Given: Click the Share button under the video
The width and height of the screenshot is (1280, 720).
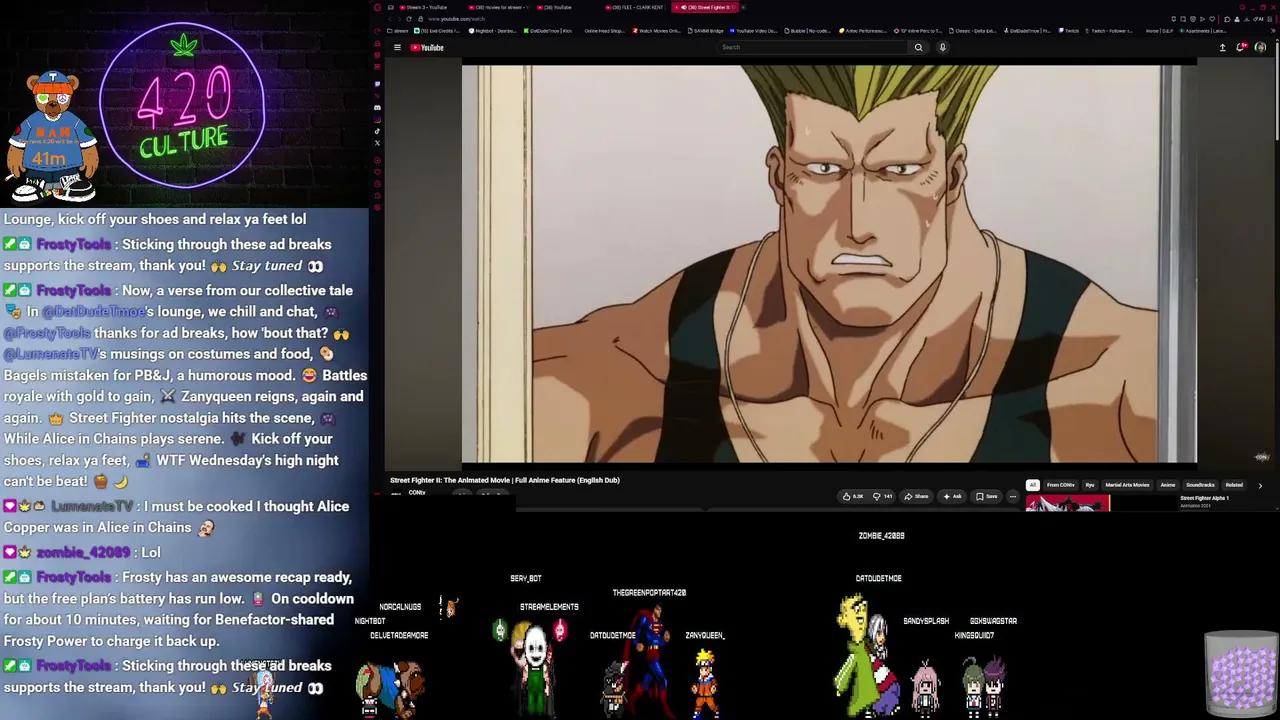Looking at the screenshot, I should pyautogui.click(x=917, y=496).
